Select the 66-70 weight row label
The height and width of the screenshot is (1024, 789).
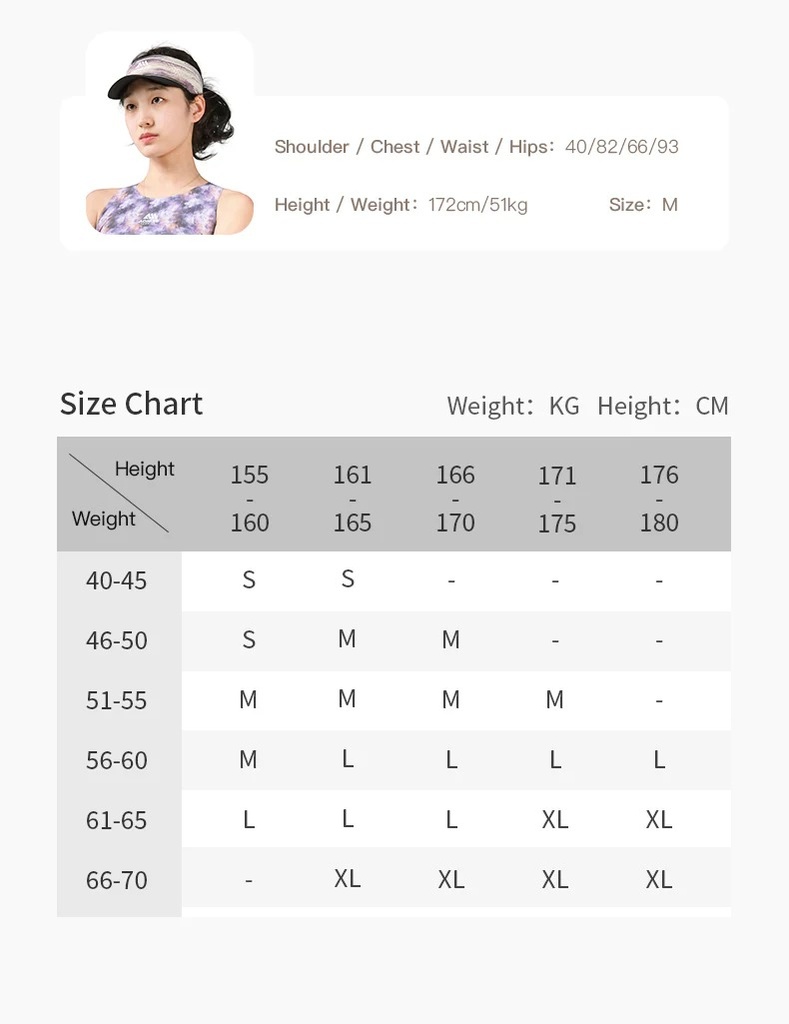coord(117,881)
